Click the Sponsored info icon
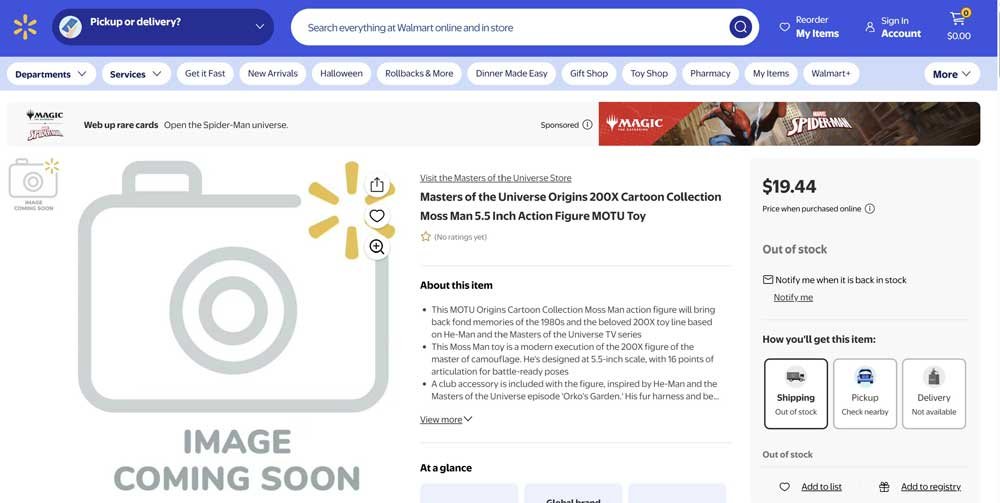Image resolution: width=1000 pixels, height=503 pixels. coord(587,125)
